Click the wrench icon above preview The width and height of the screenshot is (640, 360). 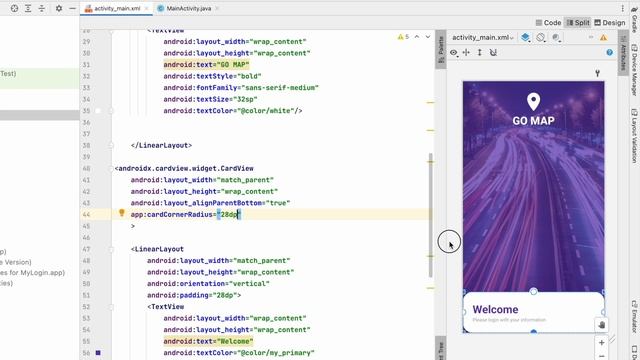(x=597, y=73)
